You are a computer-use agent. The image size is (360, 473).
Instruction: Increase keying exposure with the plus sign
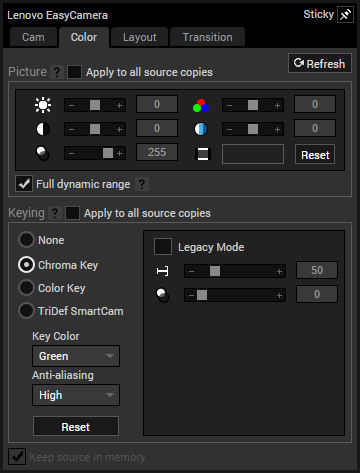coord(279,295)
